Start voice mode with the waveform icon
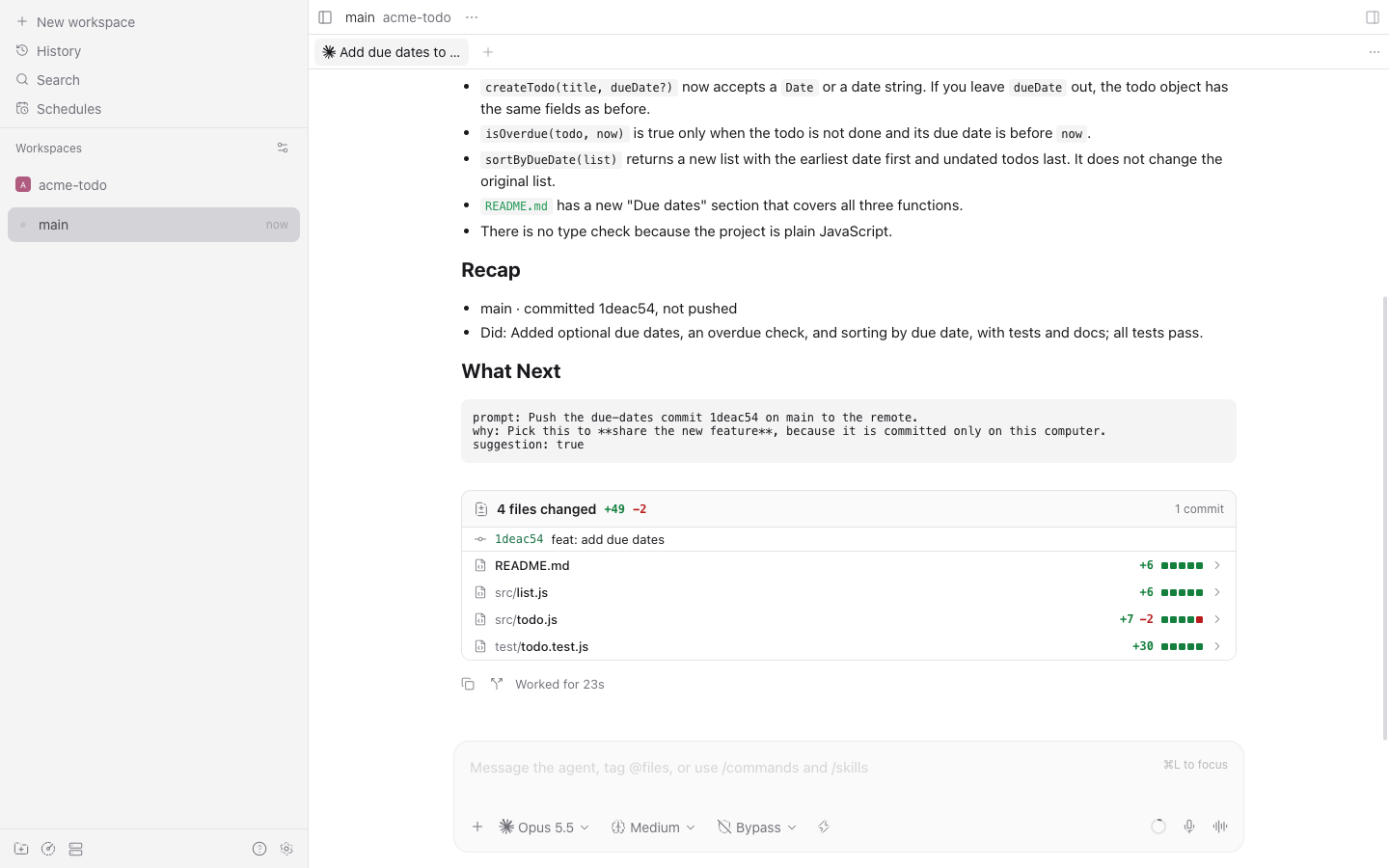 click(1220, 827)
